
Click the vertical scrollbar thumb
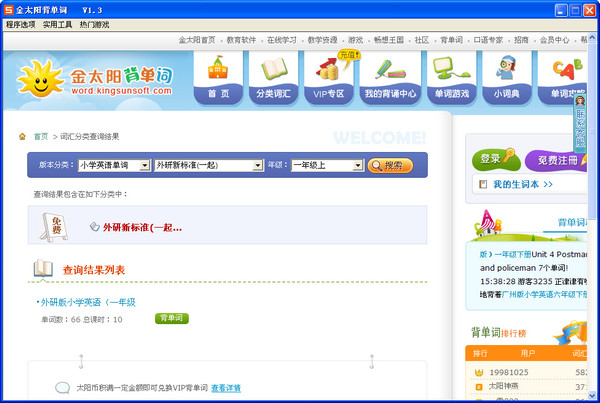tap(592, 129)
